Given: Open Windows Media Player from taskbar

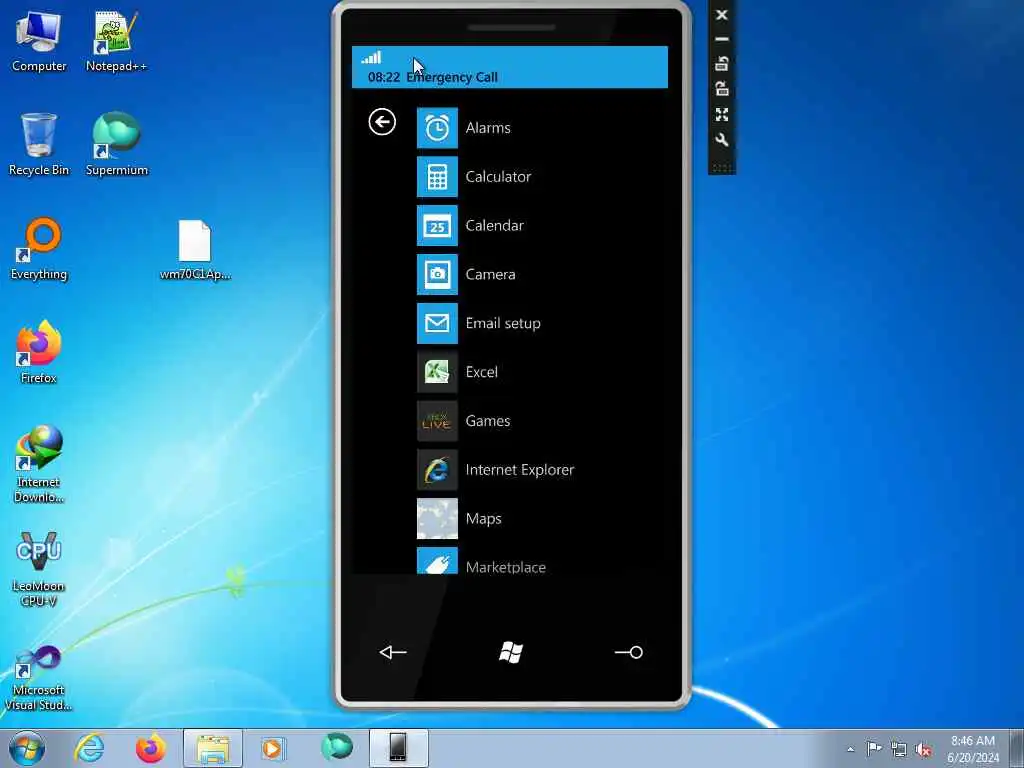Looking at the screenshot, I should (x=272, y=748).
